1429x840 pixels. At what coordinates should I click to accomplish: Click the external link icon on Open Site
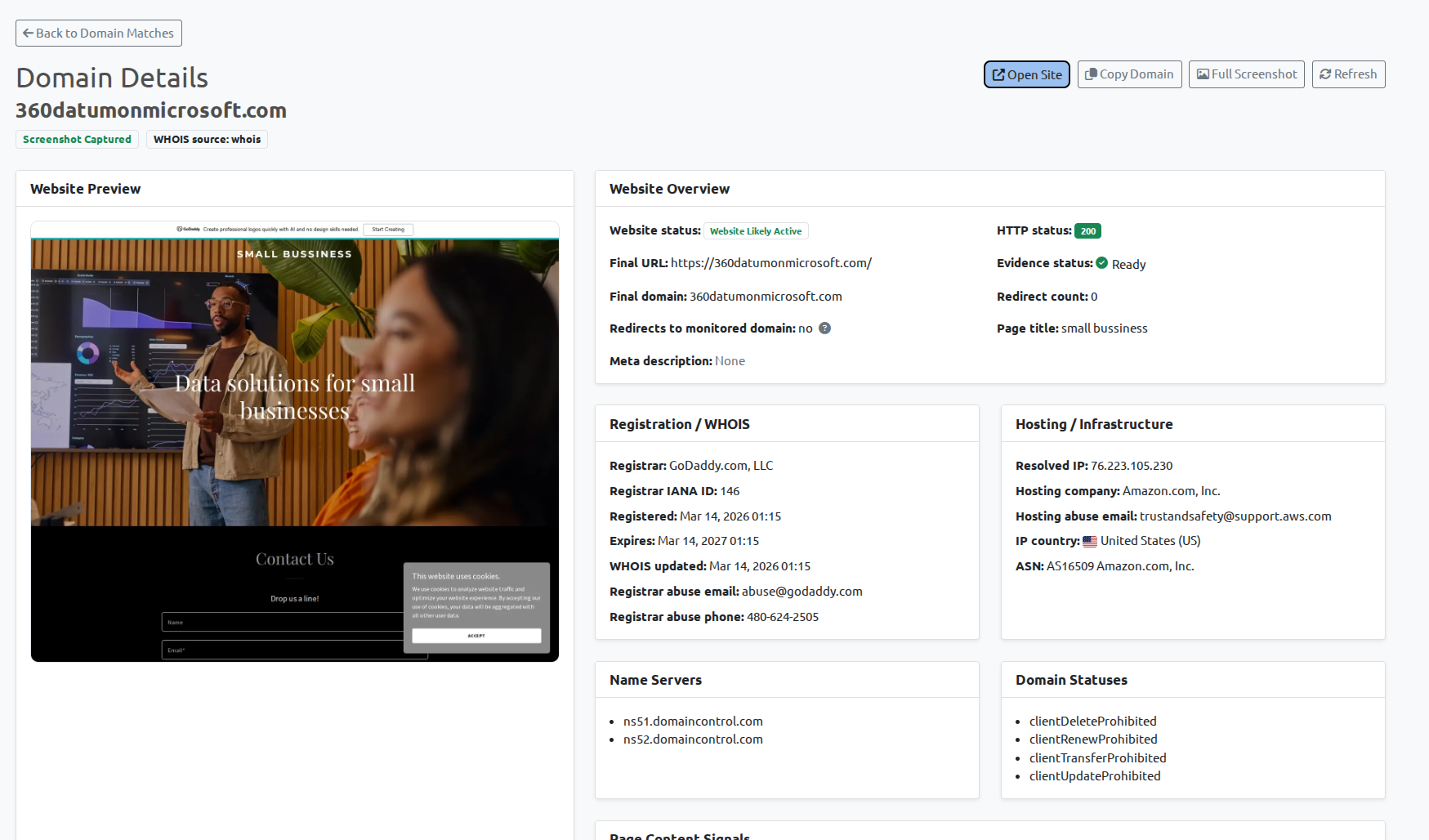(998, 75)
